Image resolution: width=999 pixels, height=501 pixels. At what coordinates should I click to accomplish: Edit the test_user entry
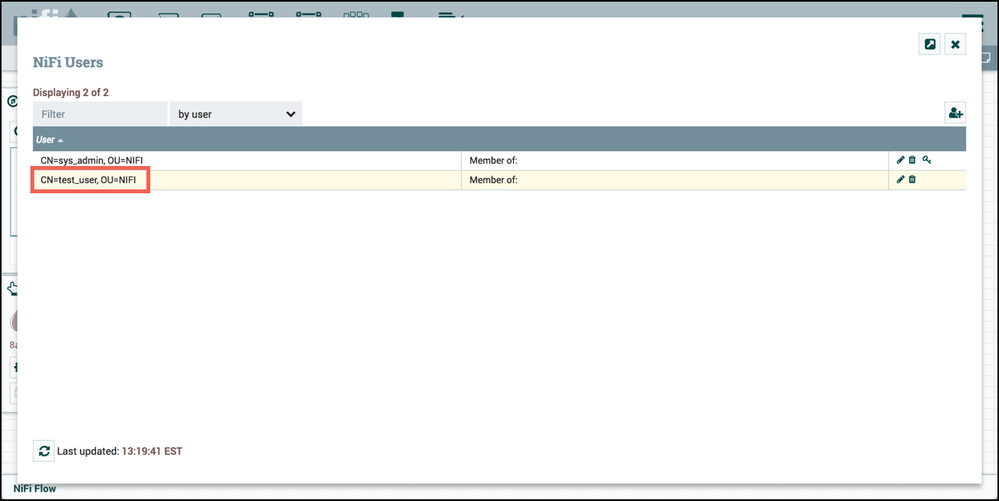tap(900, 179)
